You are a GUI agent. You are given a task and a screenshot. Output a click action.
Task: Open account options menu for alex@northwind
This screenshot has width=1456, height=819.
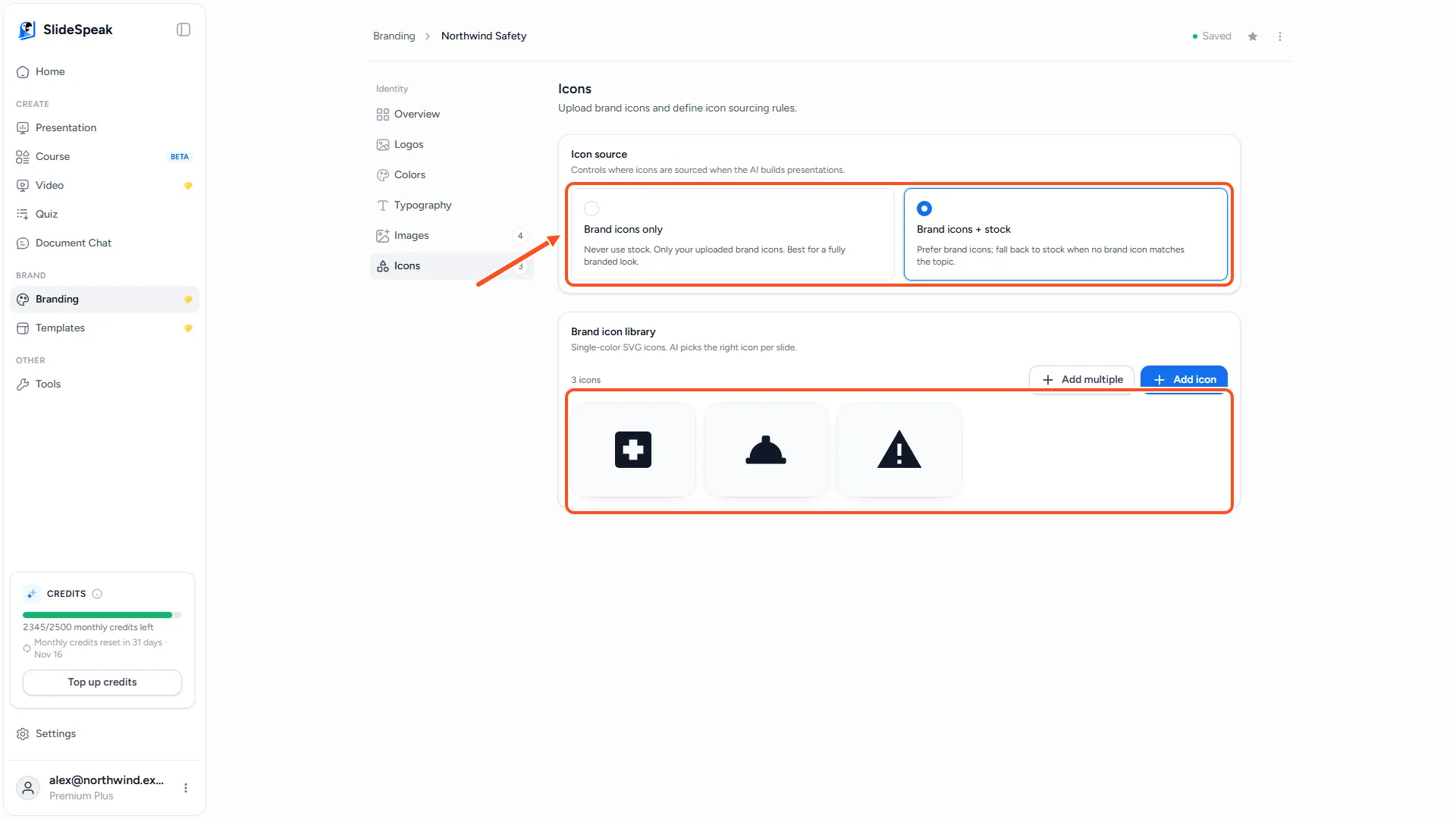(x=186, y=788)
